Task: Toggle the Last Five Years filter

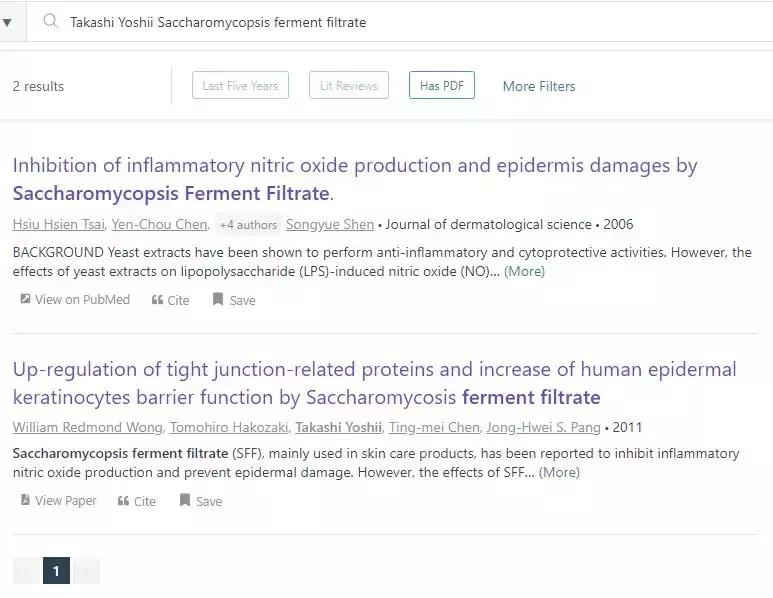Action: point(240,86)
